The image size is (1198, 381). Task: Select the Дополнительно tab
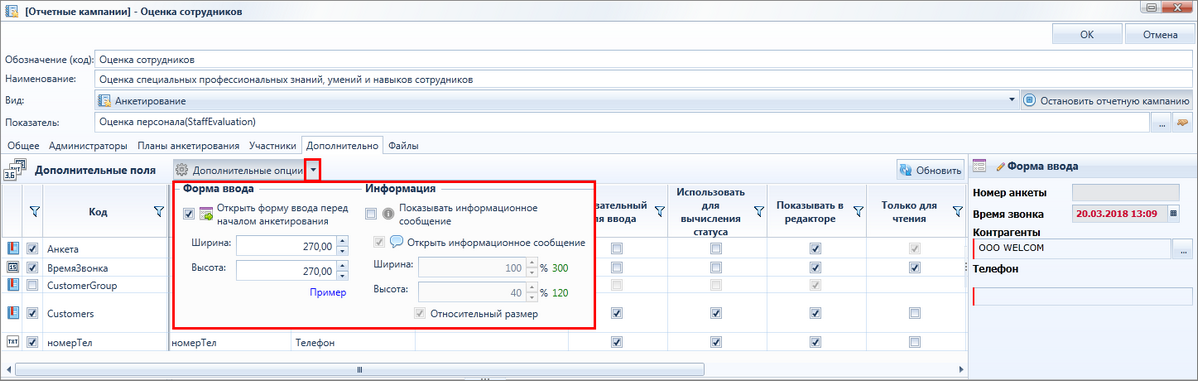[342, 145]
